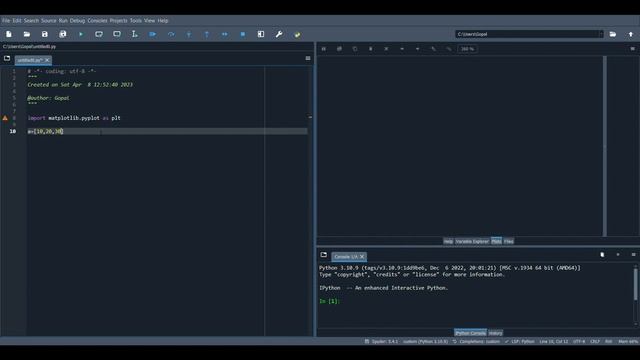Go to the parent directory
640x360 pixels.
pos(631,34)
